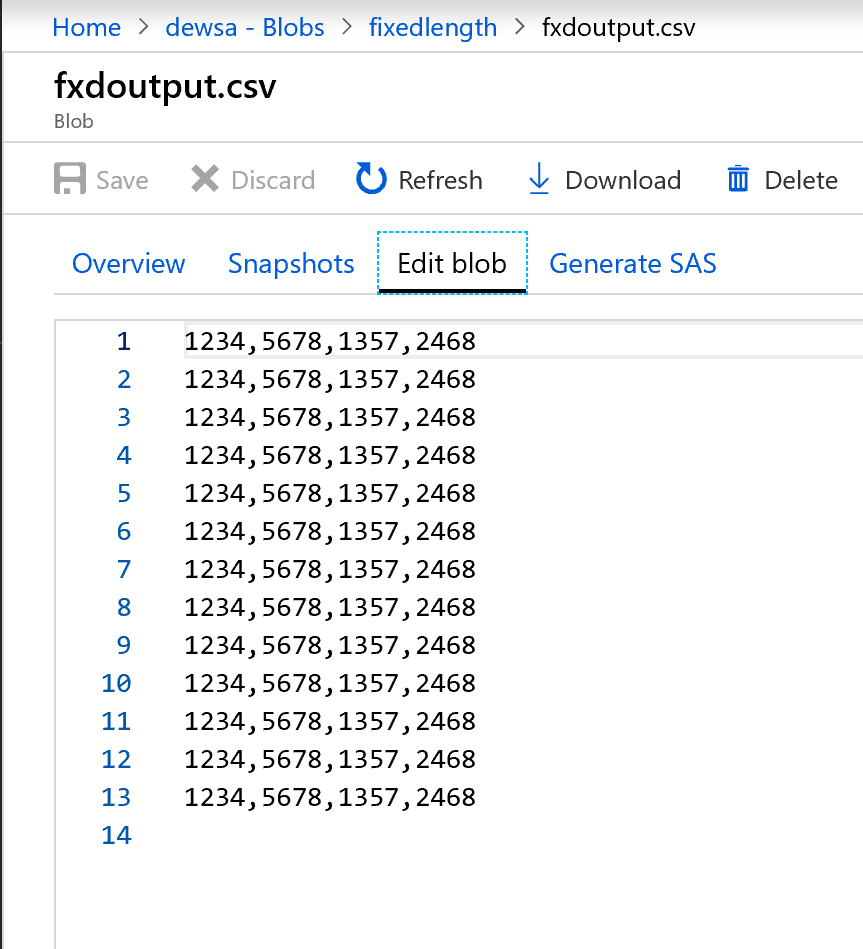
Task: Click the empty line 14 in the editor
Action: pyautogui.click(x=300, y=835)
